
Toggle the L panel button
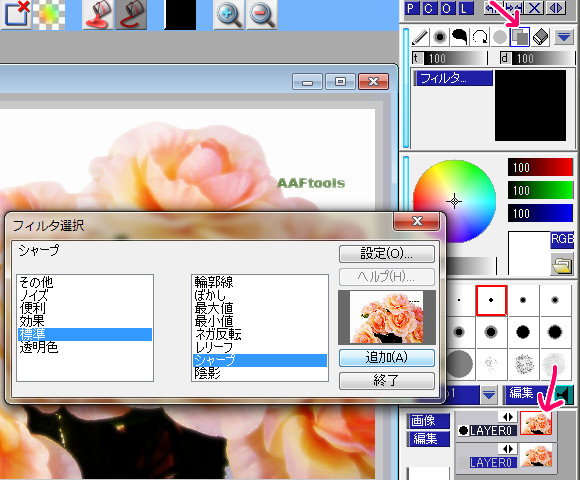click(465, 8)
